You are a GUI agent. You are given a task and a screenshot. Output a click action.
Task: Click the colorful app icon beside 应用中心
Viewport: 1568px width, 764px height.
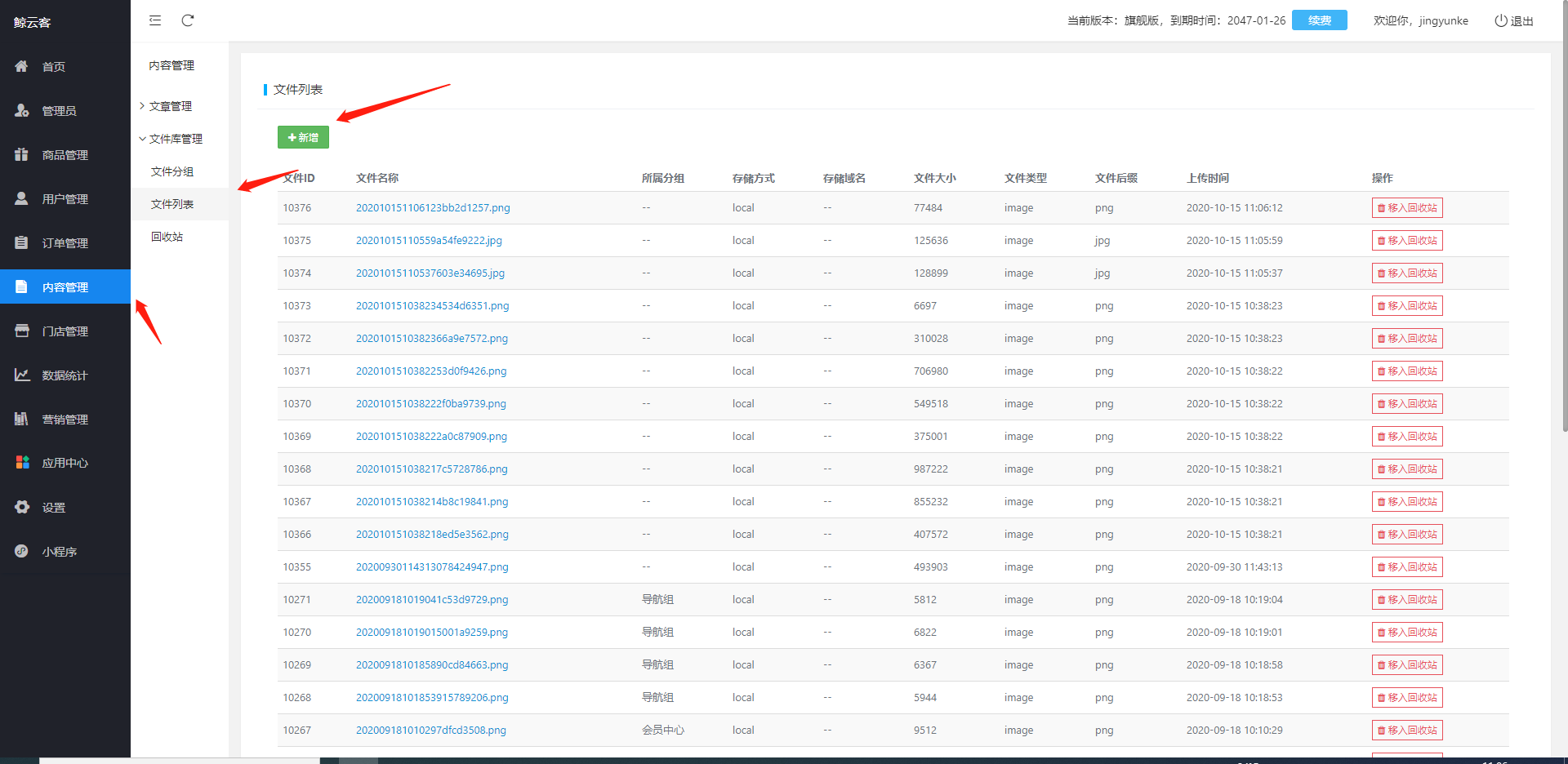[22, 463]
